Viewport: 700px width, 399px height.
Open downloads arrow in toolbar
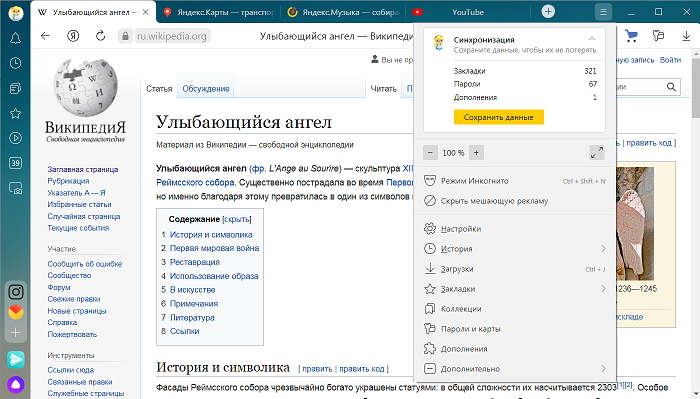pos(686,36)
